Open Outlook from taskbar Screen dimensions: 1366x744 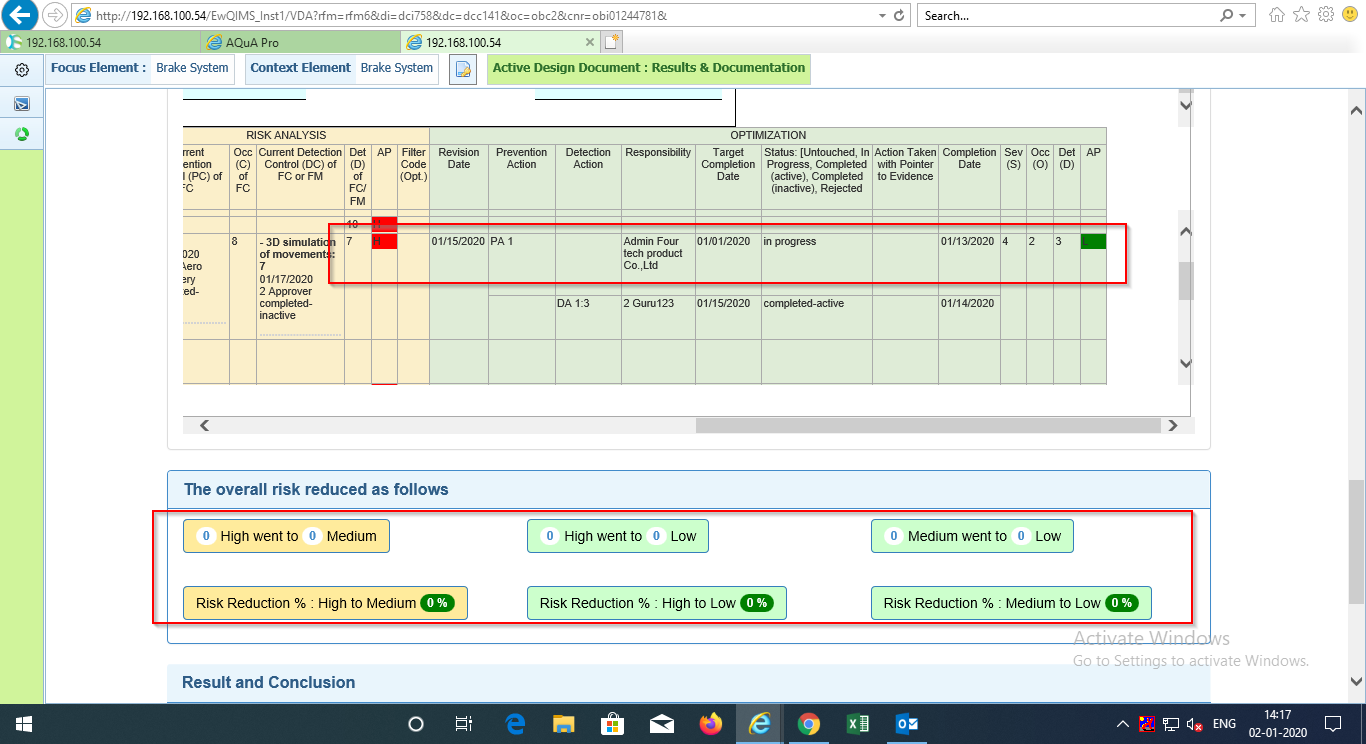(x=906, y=723)
